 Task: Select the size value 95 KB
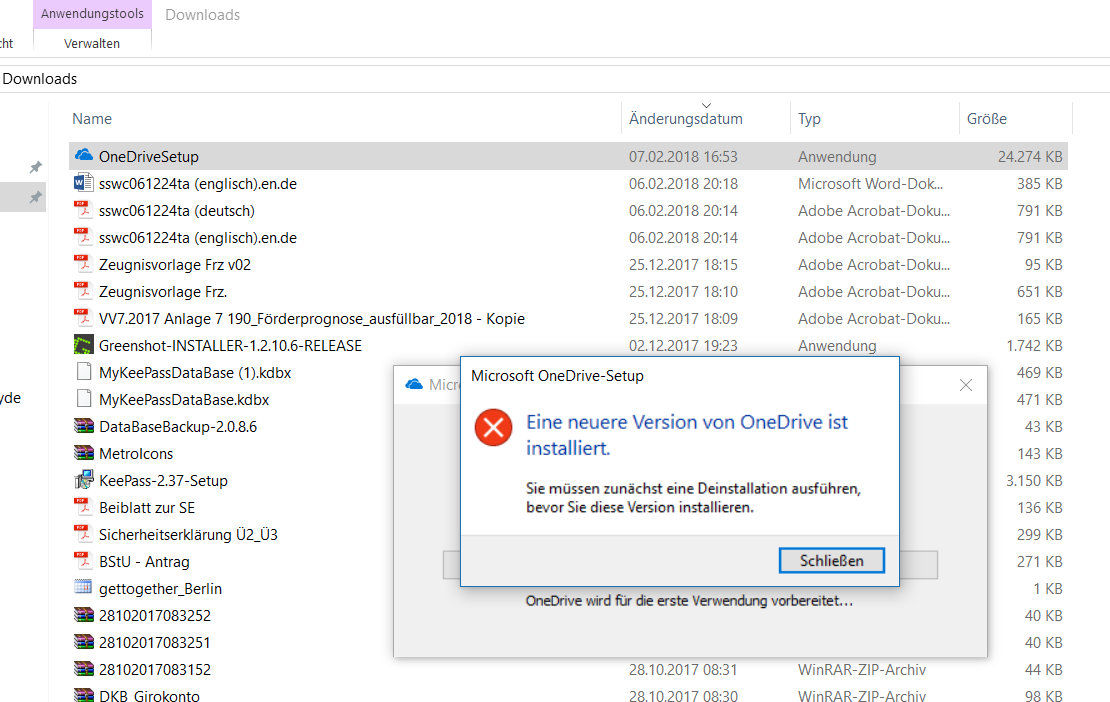[x=1043, y=265]
